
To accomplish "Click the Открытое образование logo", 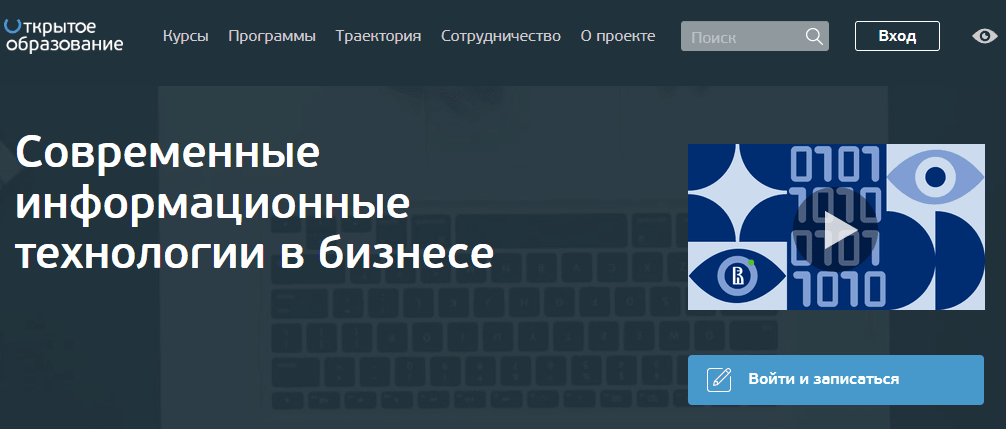I will [x=63, y=35].
